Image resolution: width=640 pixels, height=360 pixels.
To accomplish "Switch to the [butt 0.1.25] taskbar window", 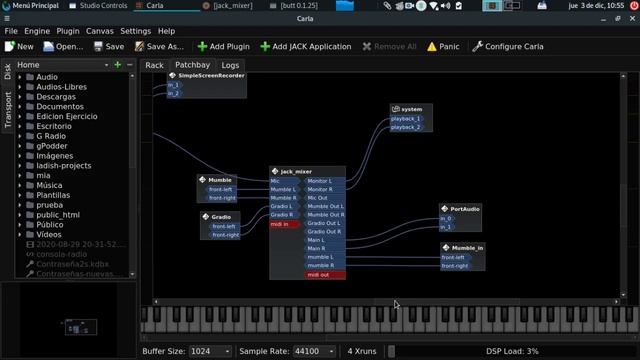I will 294,6.
